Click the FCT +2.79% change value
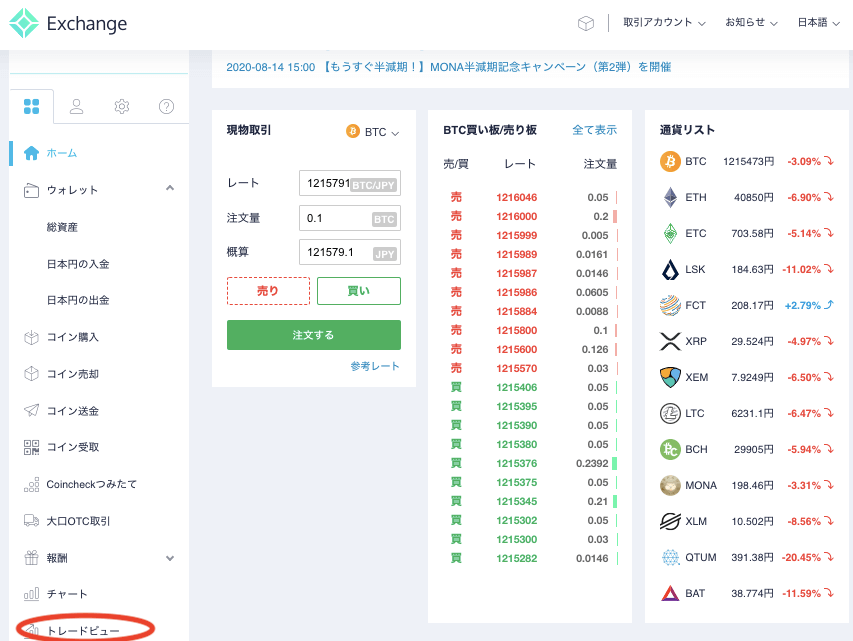 pyautogui.click(x=802, y=305)
